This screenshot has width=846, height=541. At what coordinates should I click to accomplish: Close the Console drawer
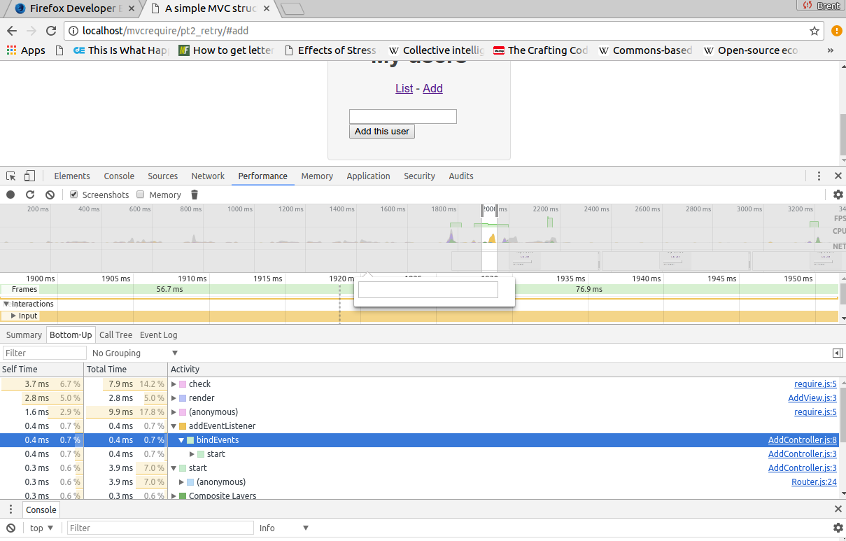(838, 509)
